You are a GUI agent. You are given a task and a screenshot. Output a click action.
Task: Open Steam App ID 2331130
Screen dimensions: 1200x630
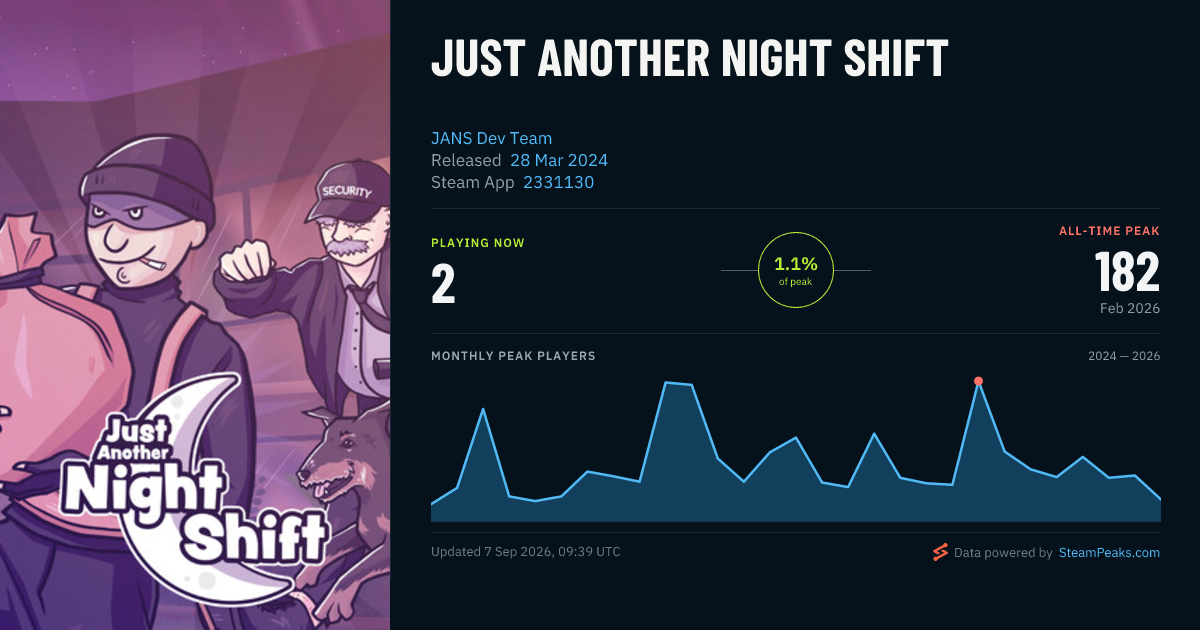tap(558, 182)
